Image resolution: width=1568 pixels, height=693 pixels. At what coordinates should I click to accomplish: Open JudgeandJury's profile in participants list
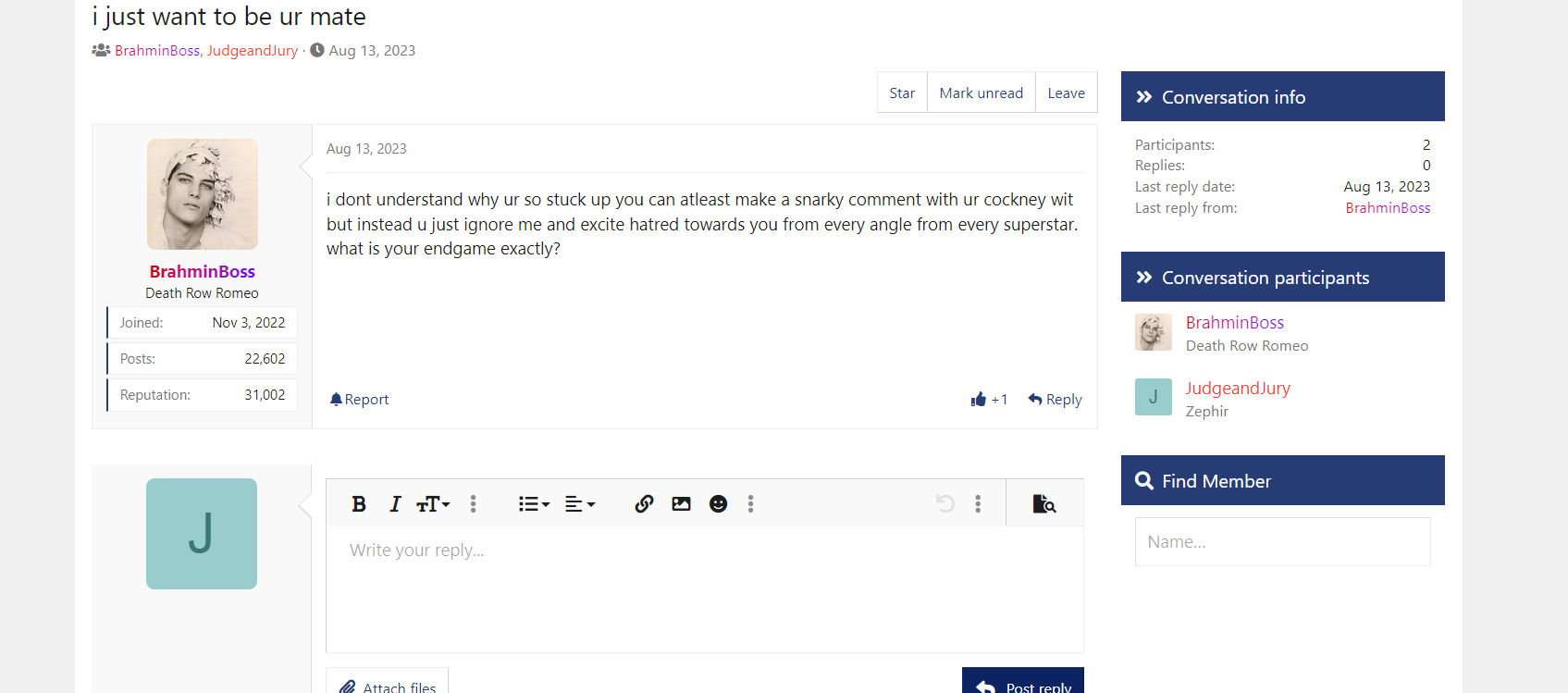pyautogui.click(x=1238, y=389)
